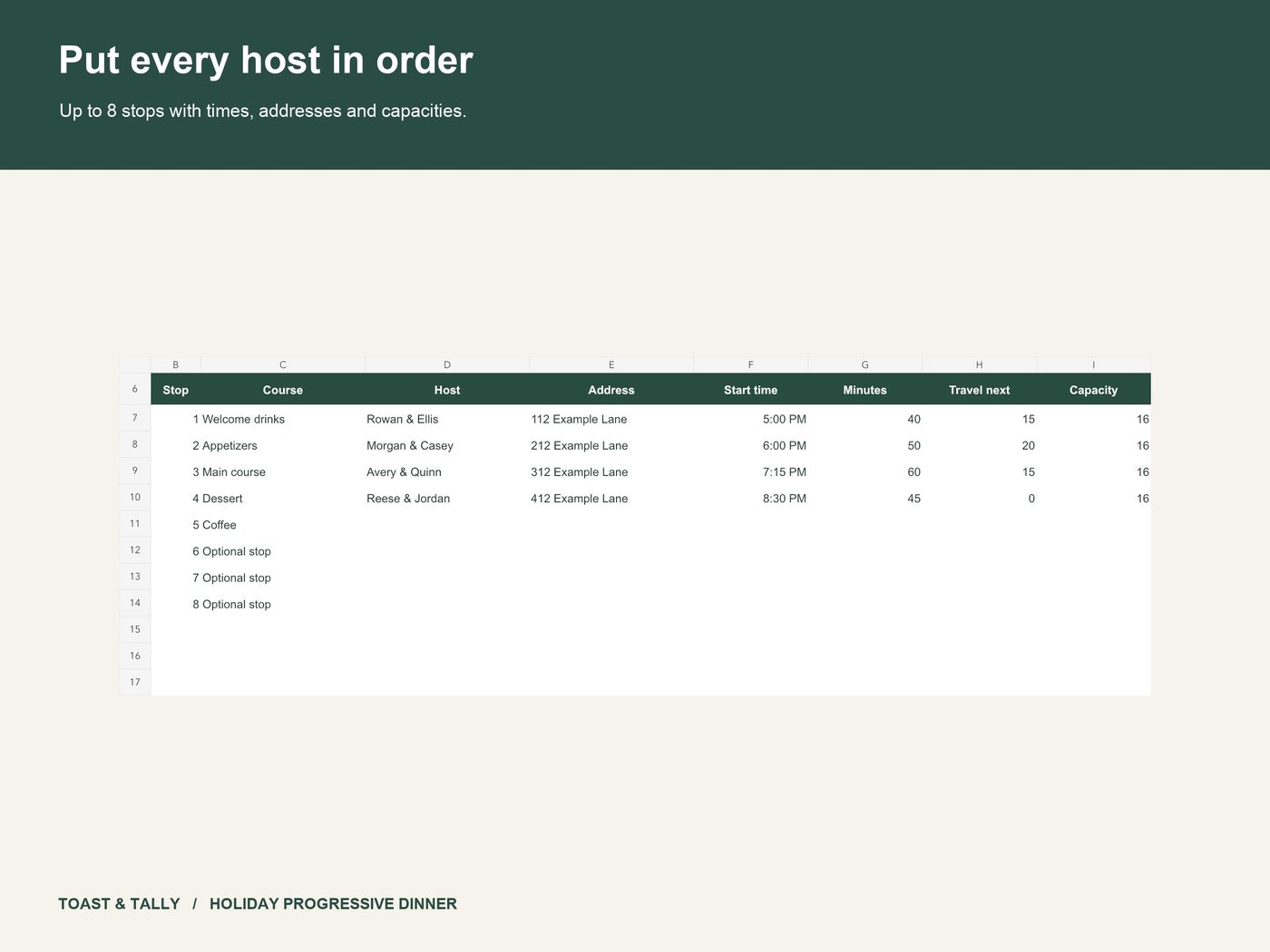This screenshot has width=1270, height=952.
Task: Select the Coffee course cell
Action: (282, 525)
